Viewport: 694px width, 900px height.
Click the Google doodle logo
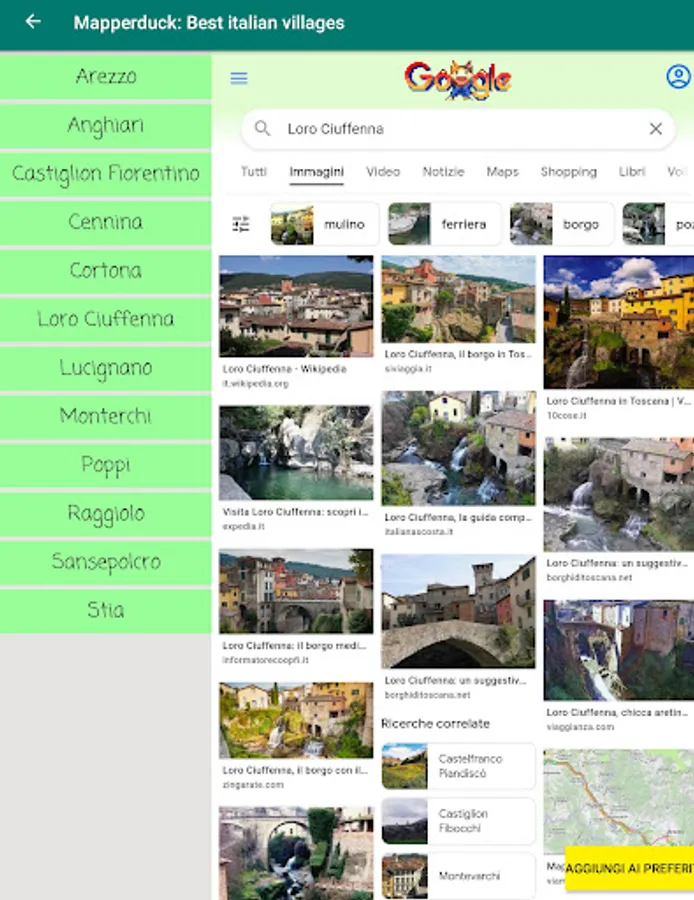(x=458, y=79)
